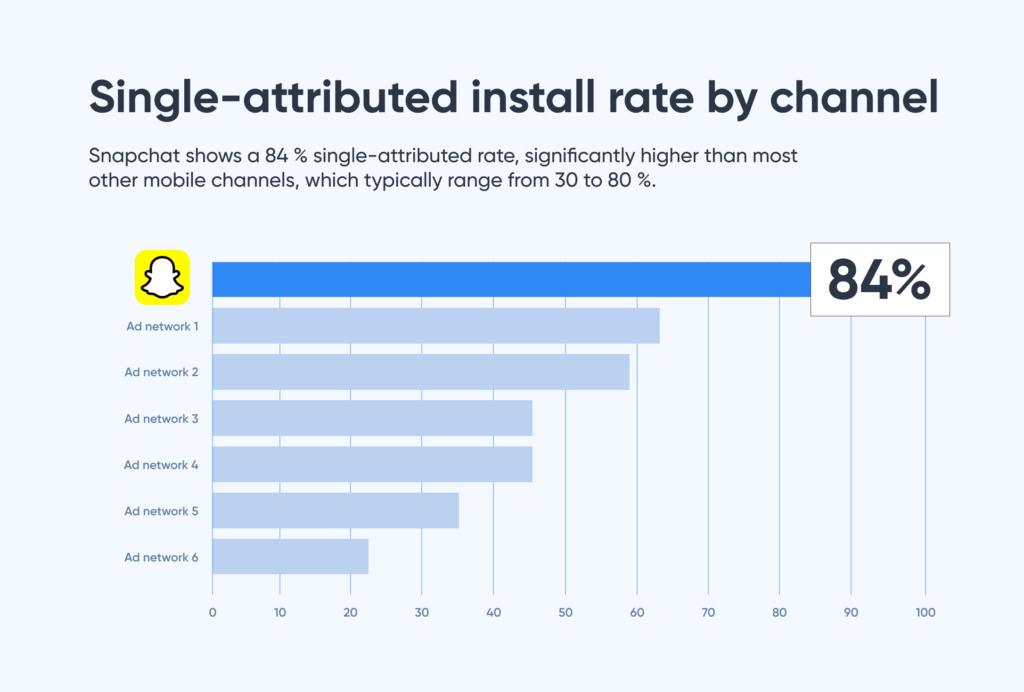Select the Ad network 2 bar

coord(421,372)
